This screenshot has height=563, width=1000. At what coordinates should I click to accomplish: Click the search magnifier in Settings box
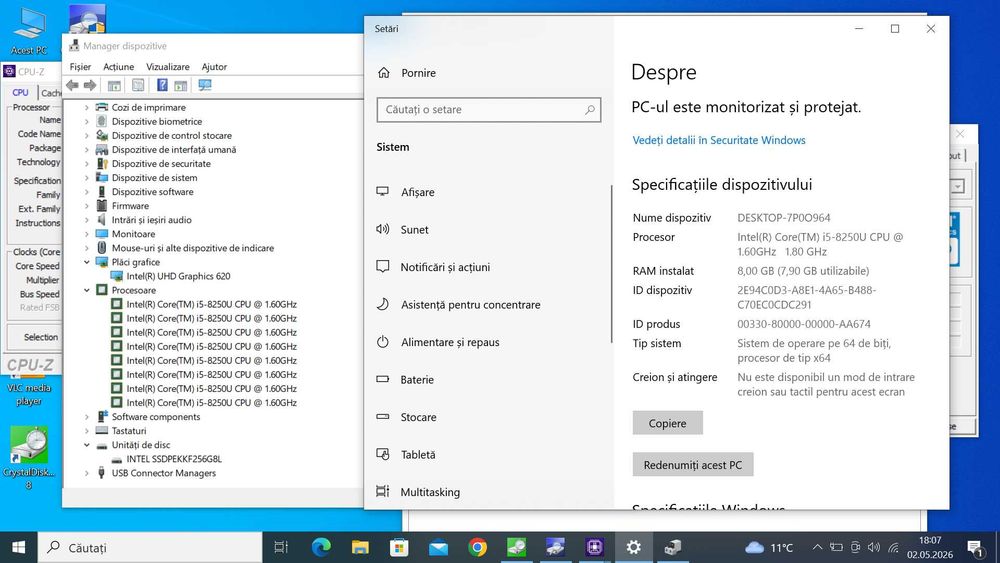click(590, 110)
